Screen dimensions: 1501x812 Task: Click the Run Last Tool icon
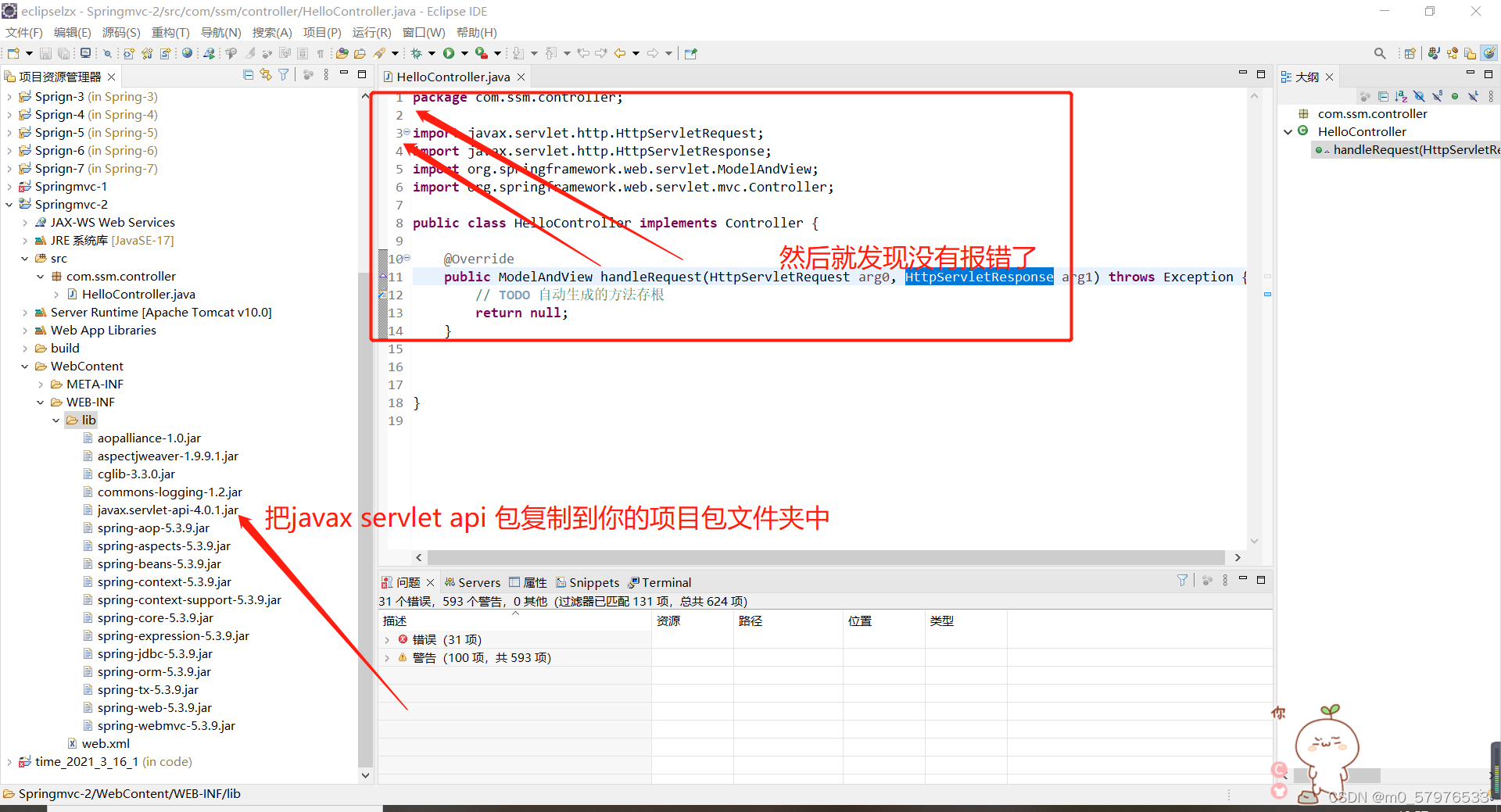(x=482, y=53)
